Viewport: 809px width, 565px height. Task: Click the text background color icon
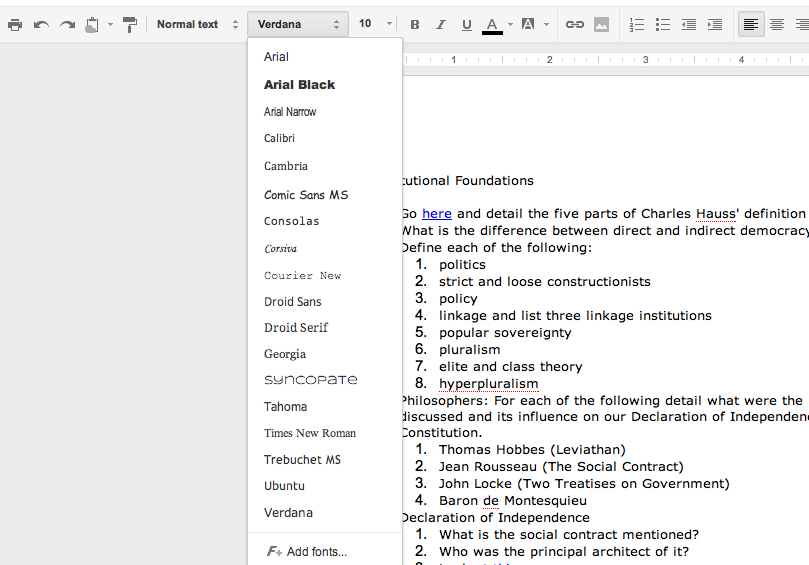528,24
